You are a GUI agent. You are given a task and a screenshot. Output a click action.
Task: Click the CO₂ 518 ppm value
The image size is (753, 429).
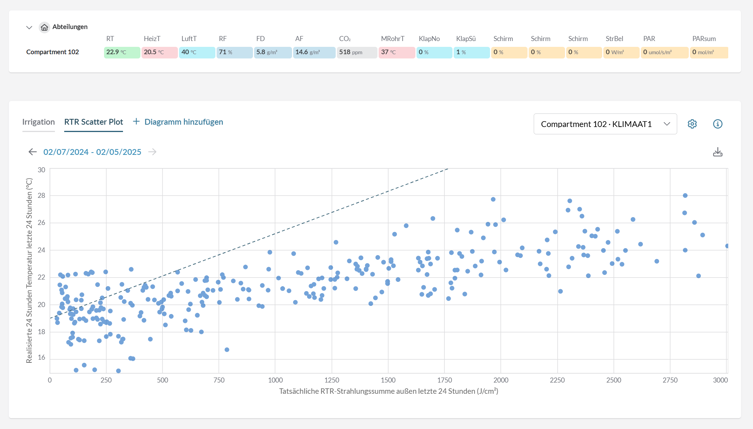[x=357, y=52]
